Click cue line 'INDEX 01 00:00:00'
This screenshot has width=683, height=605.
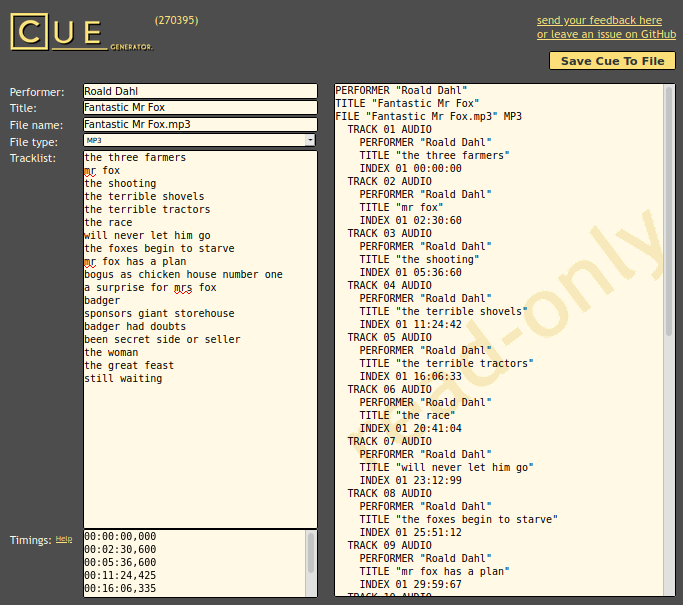click(x=410, y=169)
